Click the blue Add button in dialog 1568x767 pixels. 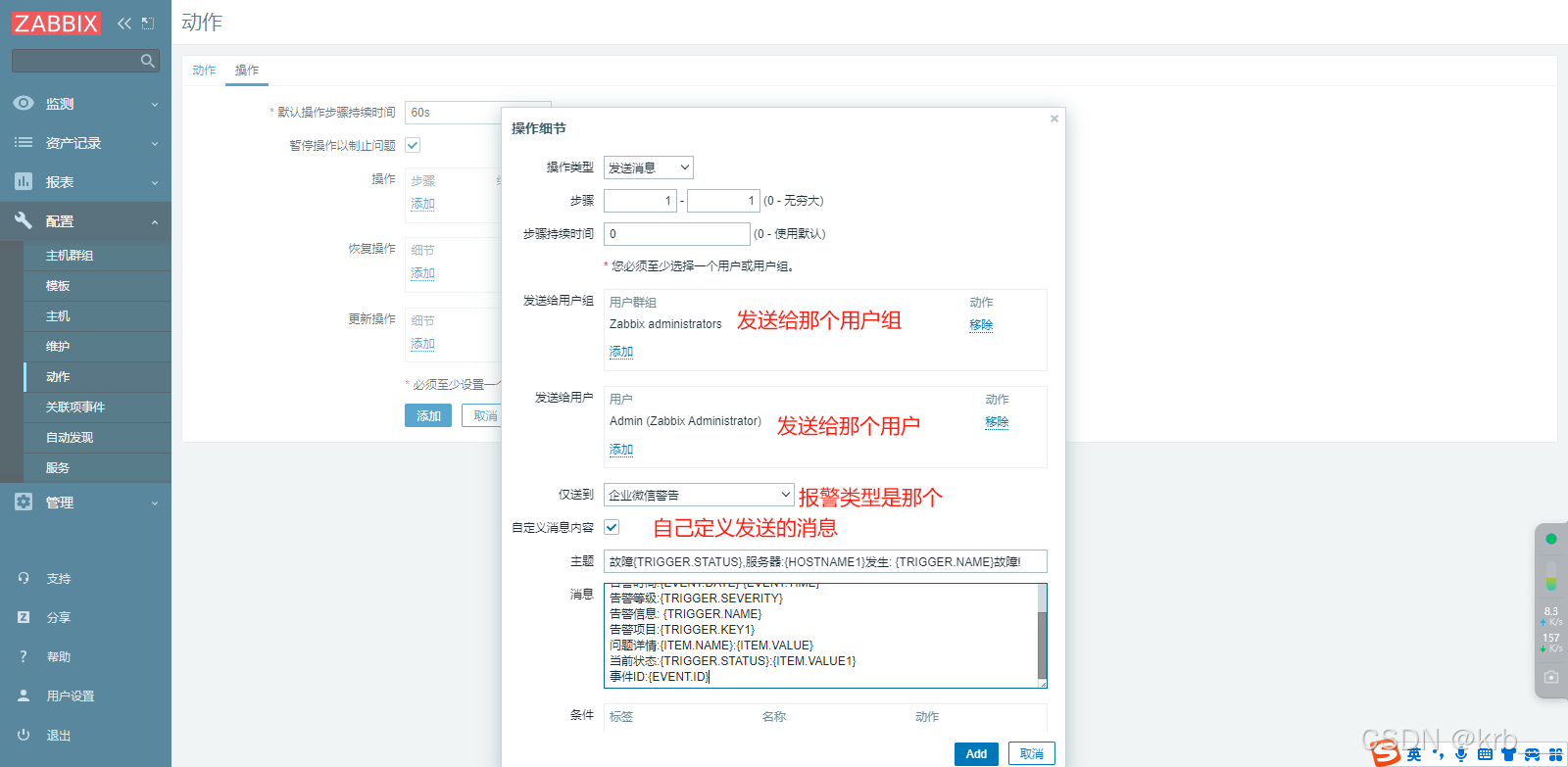pos(976,753)
